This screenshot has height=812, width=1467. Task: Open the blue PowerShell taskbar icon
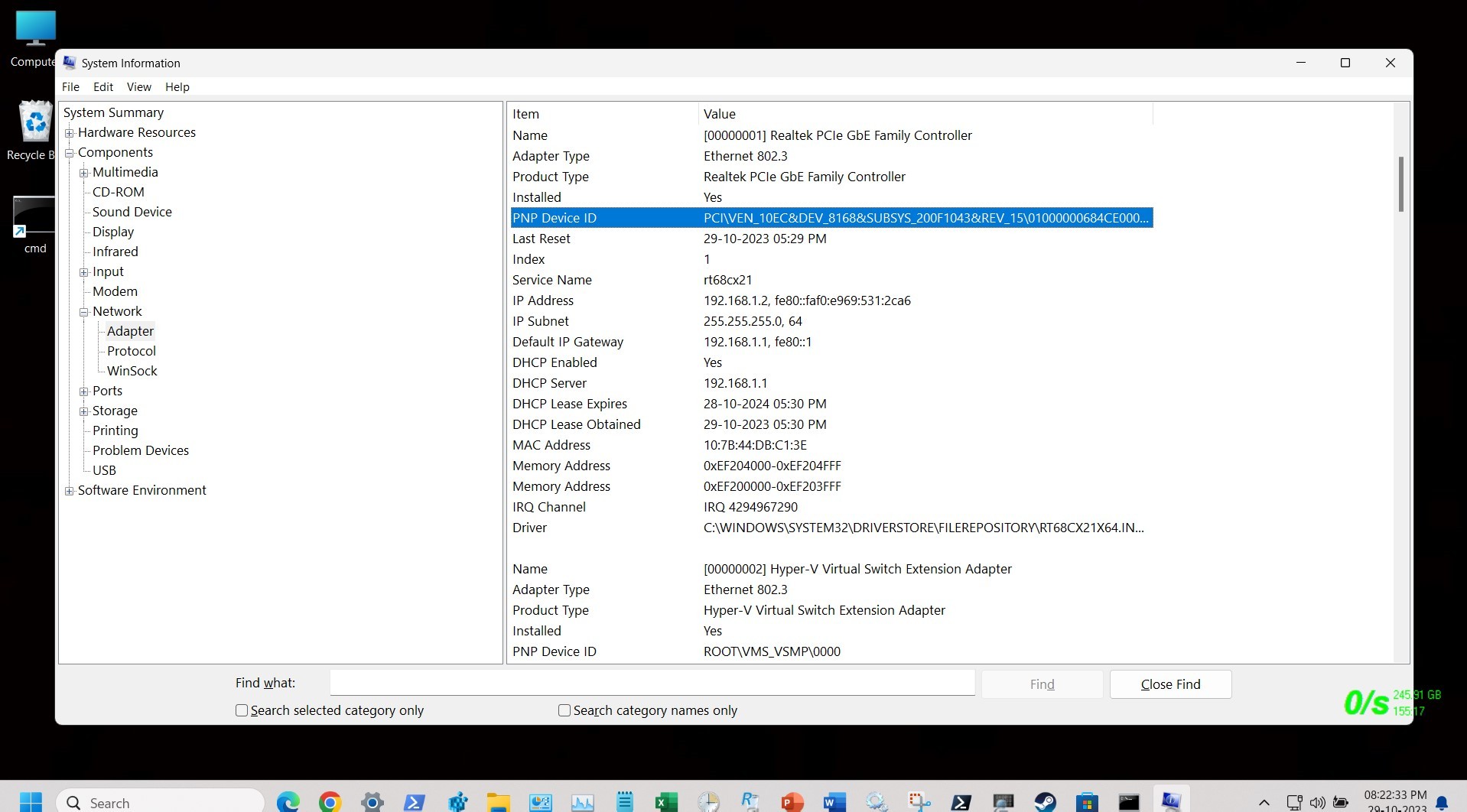(415, 802)
